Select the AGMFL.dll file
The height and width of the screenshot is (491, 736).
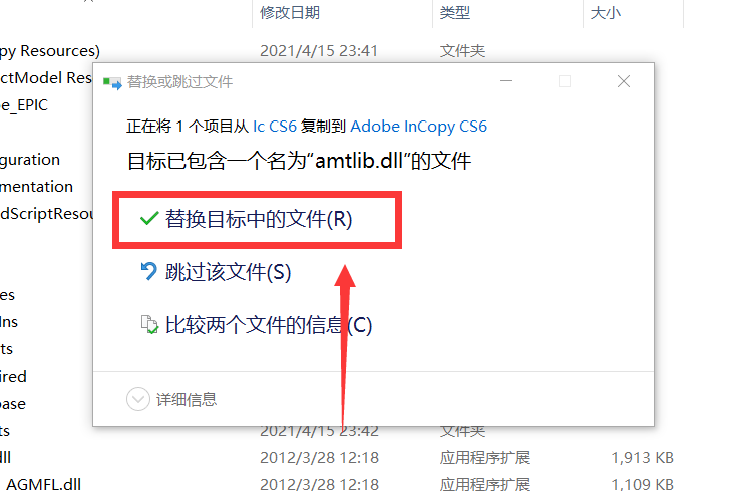click(43, 484)
